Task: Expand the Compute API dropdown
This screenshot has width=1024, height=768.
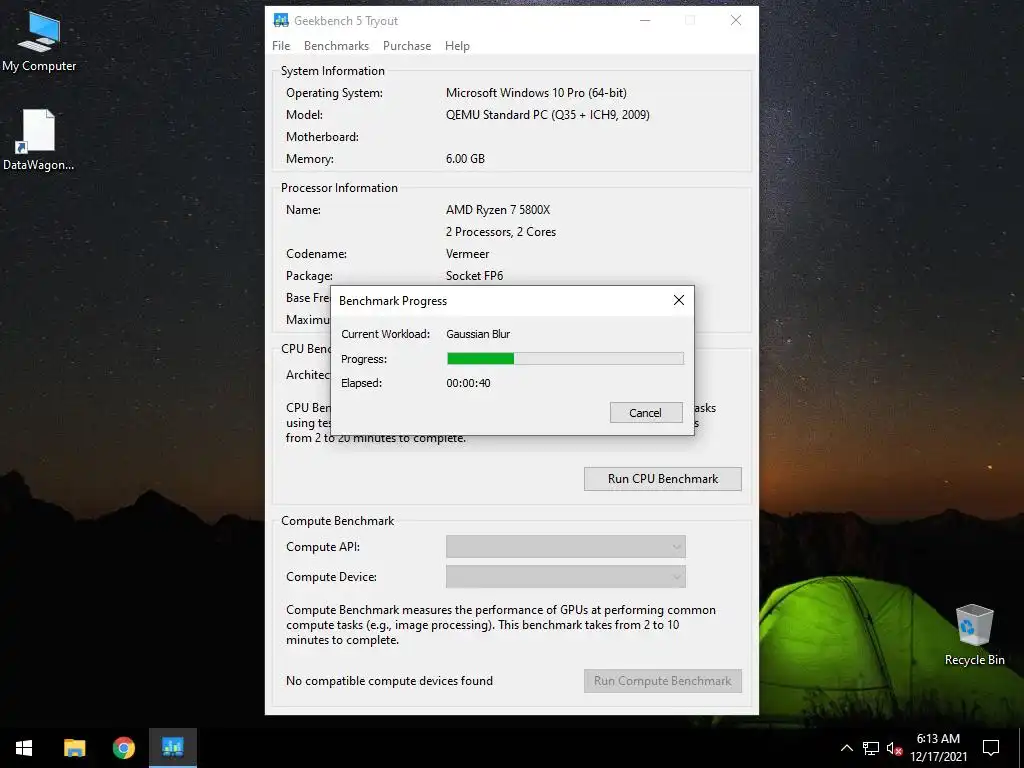Action: pyautogui.click(x=566, y=547)
